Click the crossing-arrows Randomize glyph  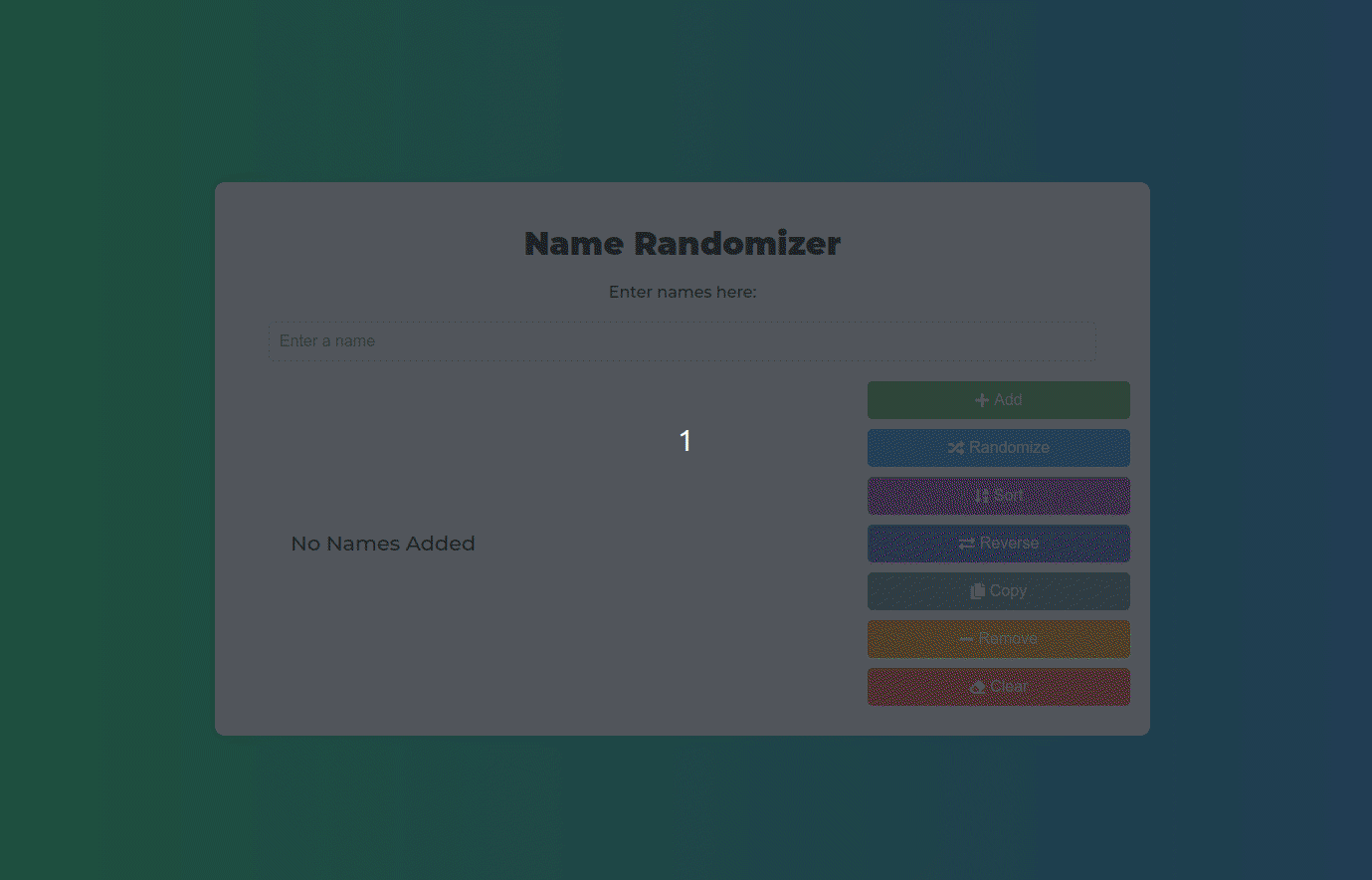955,448
